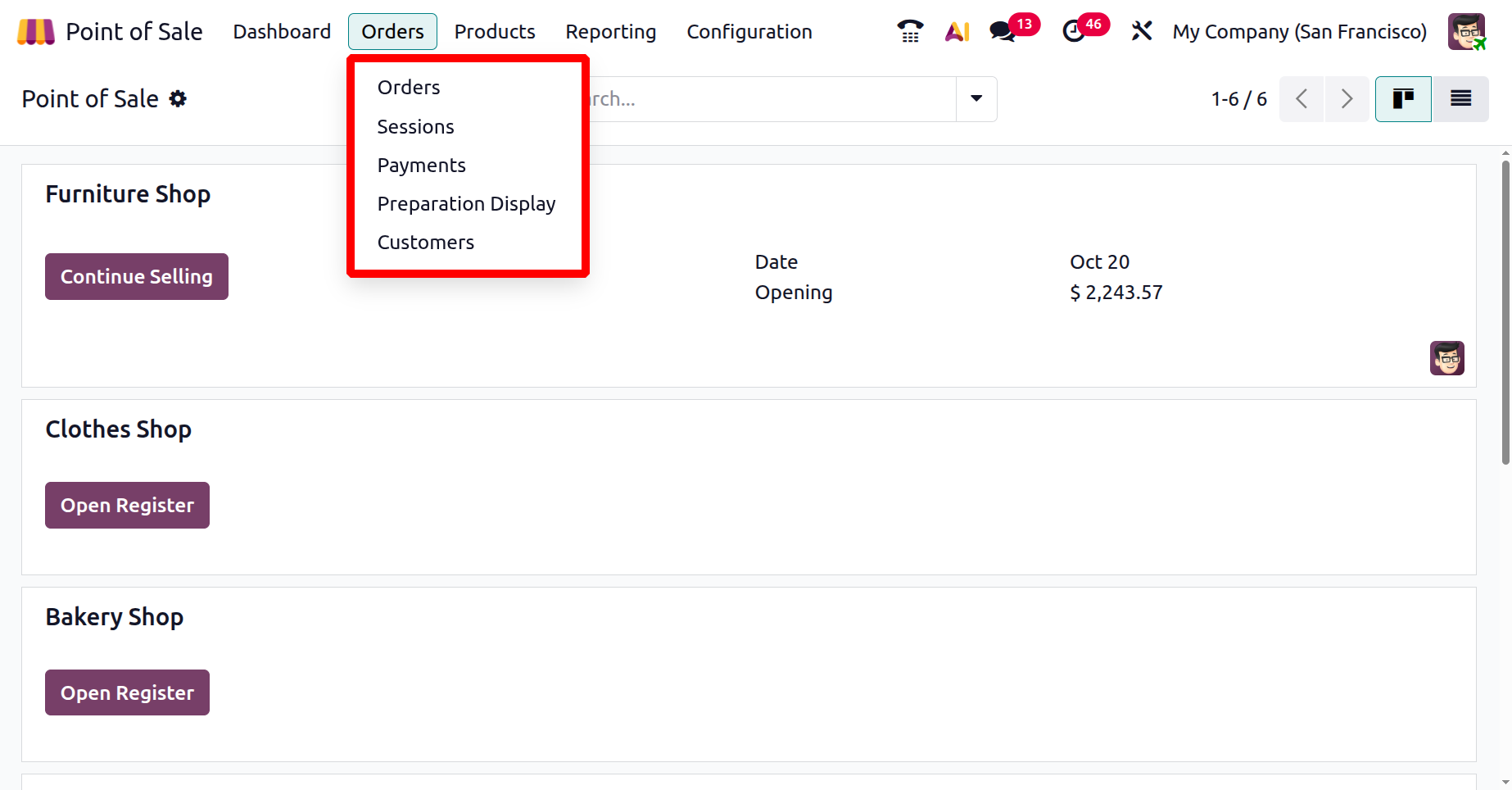Open the Configuration menu

[749, 32]
